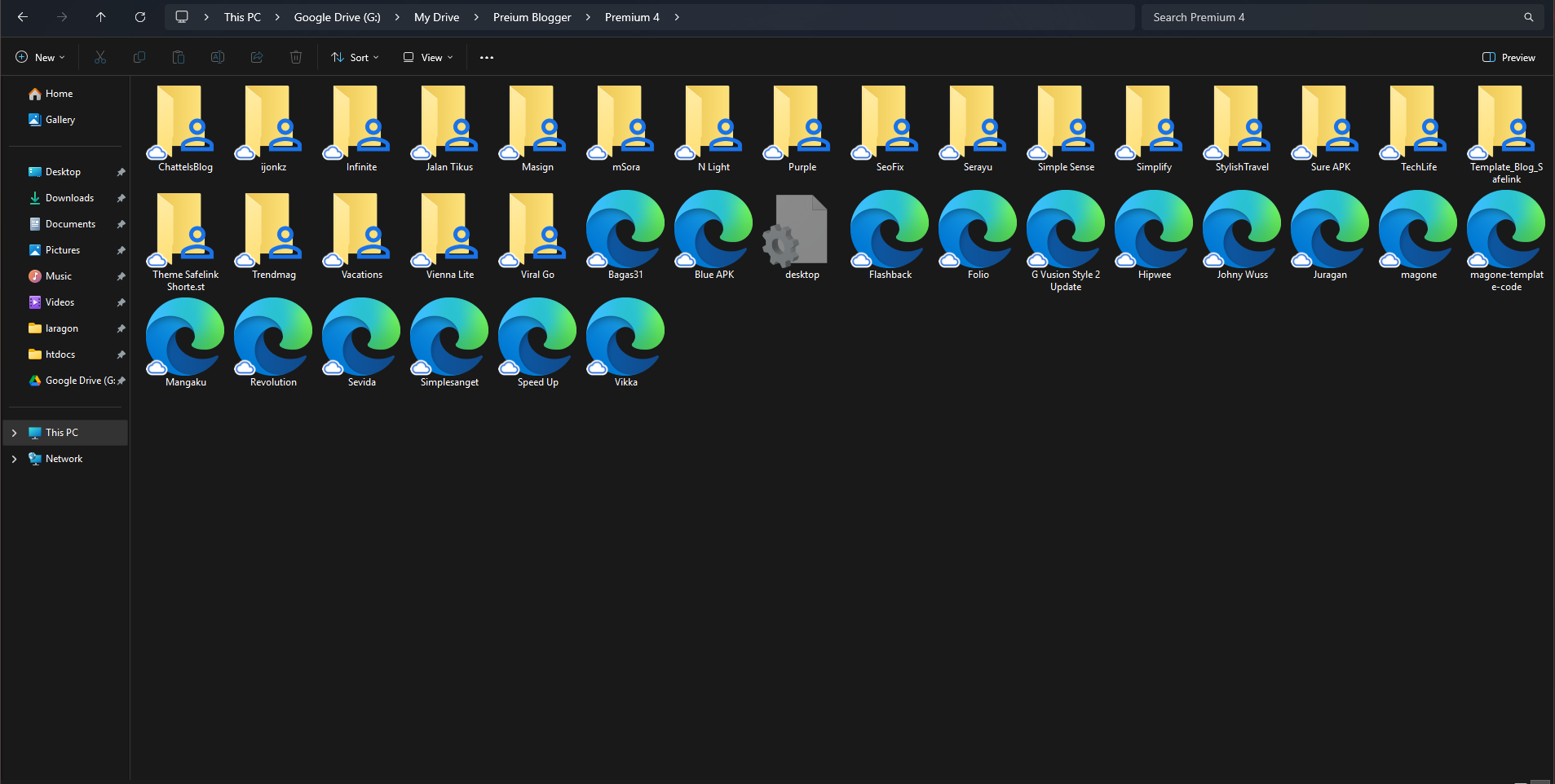Select the mSora folder

625,129
